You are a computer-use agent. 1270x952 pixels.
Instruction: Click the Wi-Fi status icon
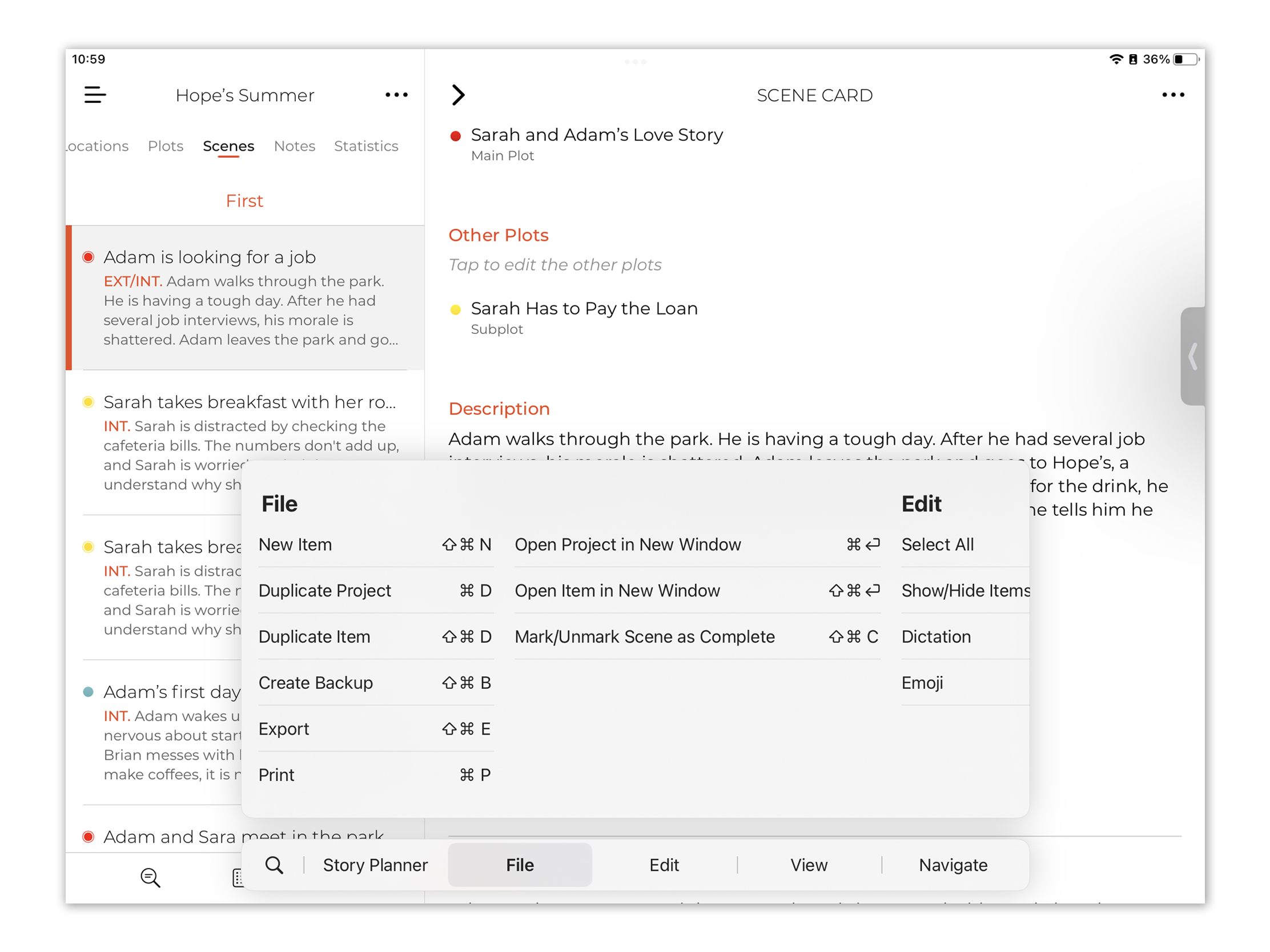tap(1116, 59)
